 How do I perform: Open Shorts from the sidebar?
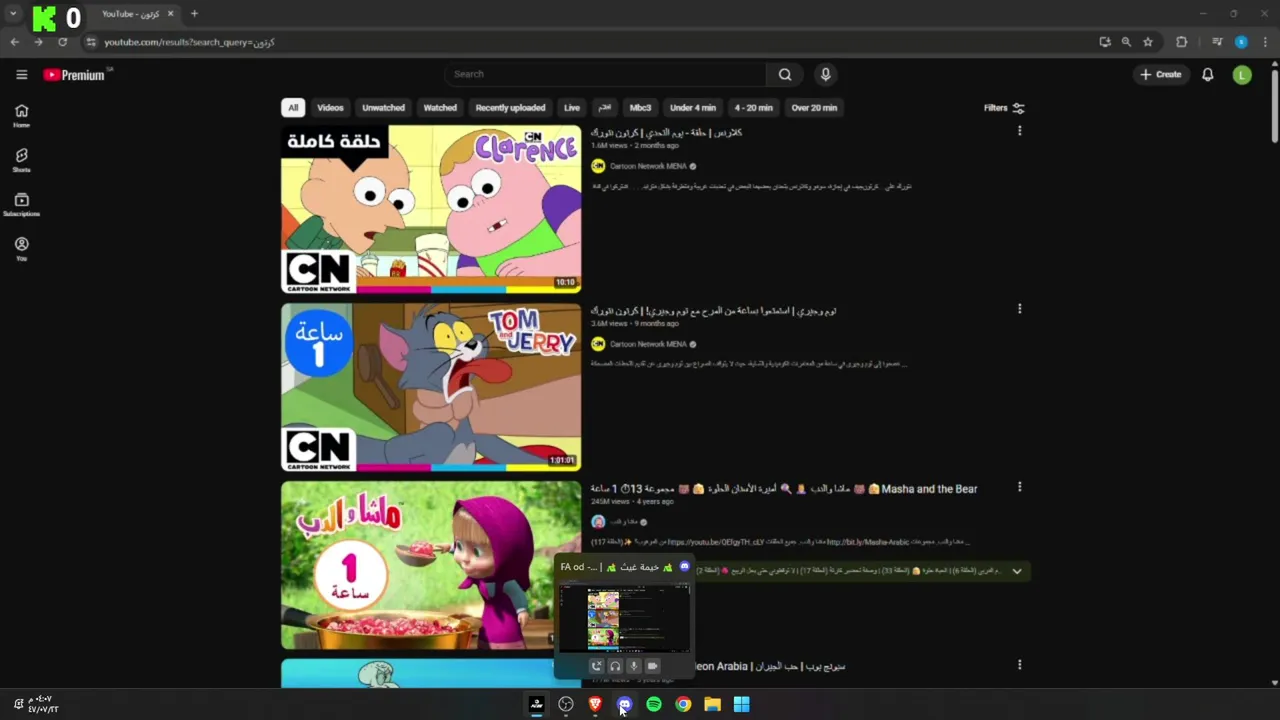[x=21, y=160]
